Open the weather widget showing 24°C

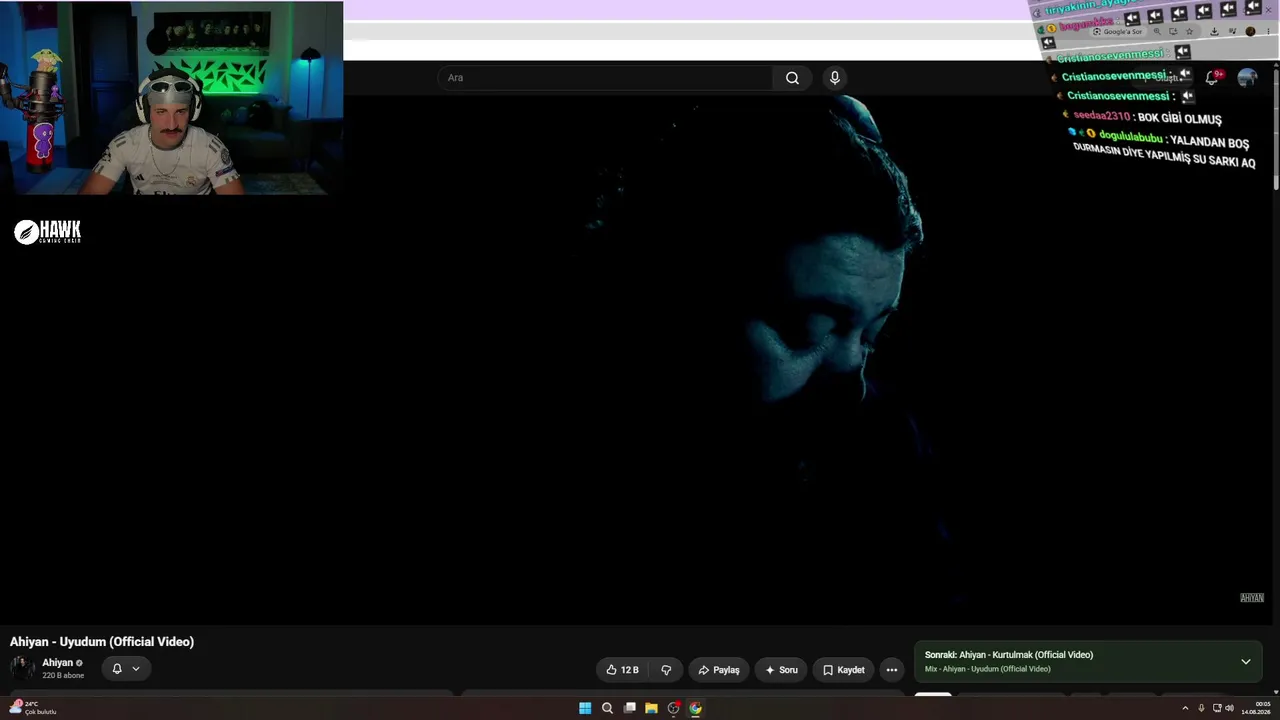tap(33, 708)
